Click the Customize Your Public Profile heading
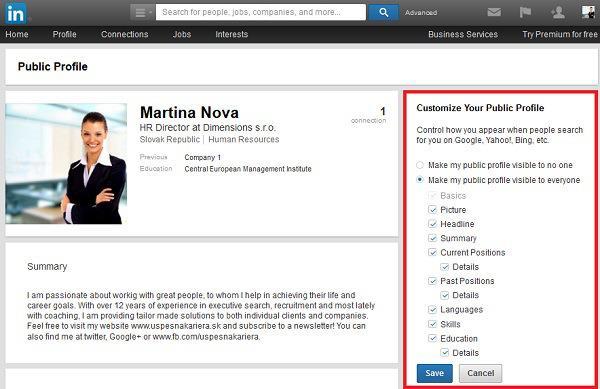 click(480, 108)
